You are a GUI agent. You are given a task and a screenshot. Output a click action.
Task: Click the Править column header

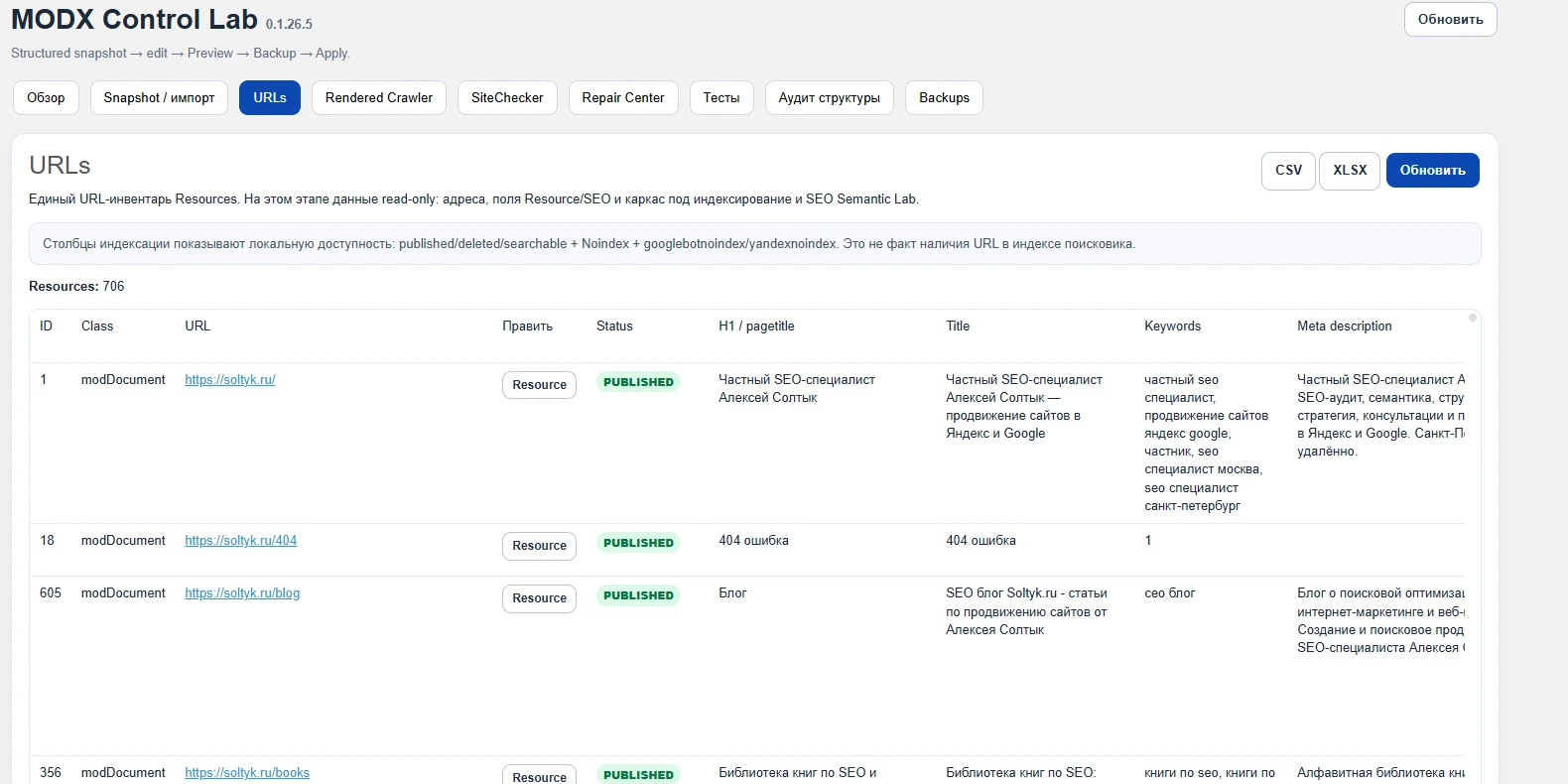coord(527,326)
